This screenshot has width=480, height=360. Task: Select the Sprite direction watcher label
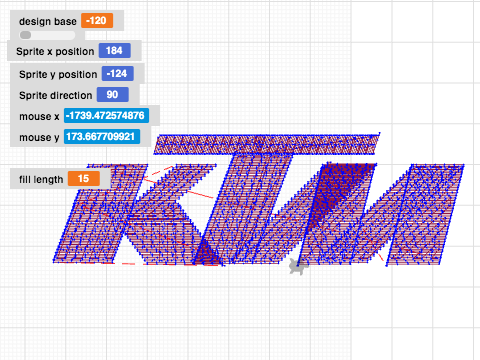(x=56, y=95)
